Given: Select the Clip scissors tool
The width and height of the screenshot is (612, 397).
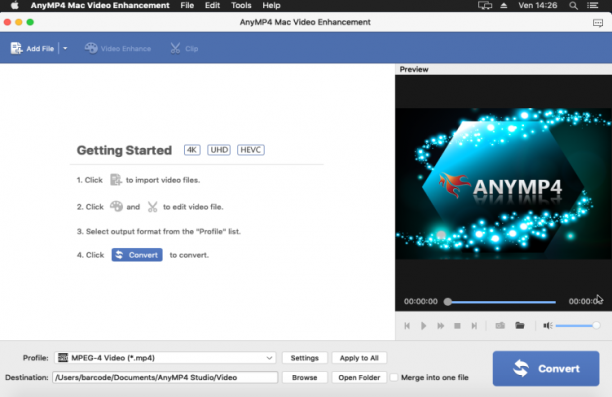Looking at the screenshot, I should pyautogui.click(x=184, y=48).
